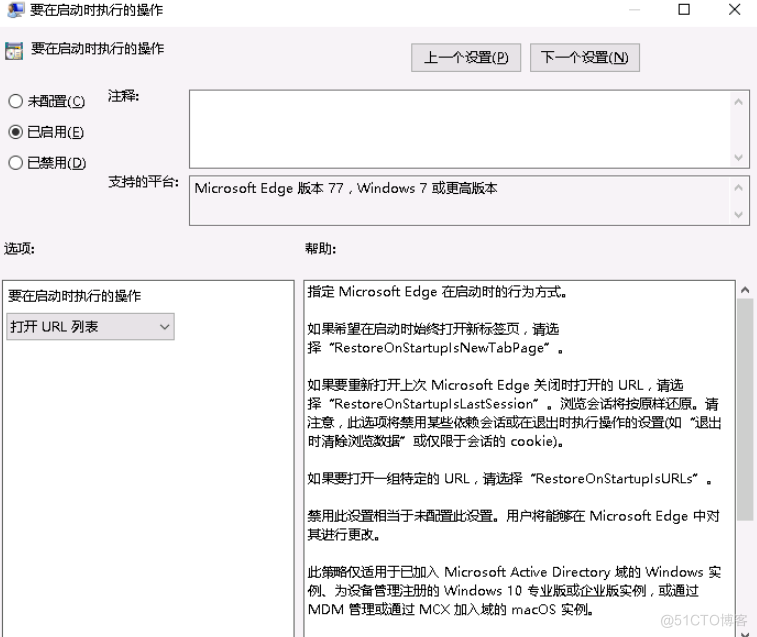
Task: Go to 上一个设置(P) previous setting
Action: (x=466, y=57)
